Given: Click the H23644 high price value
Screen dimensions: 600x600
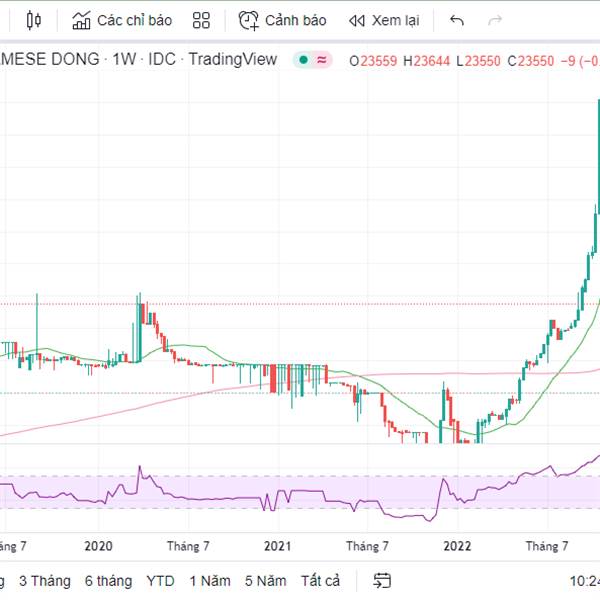Looking at the screenshot, I should tap(427, 61).
